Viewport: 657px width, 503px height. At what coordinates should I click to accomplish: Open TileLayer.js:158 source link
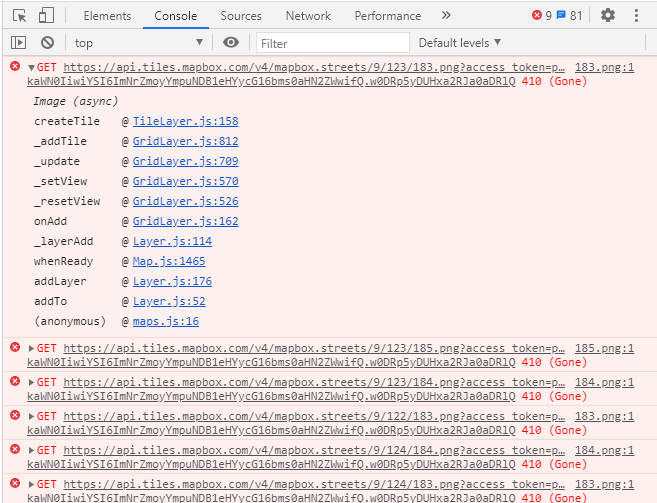[186, 121]
